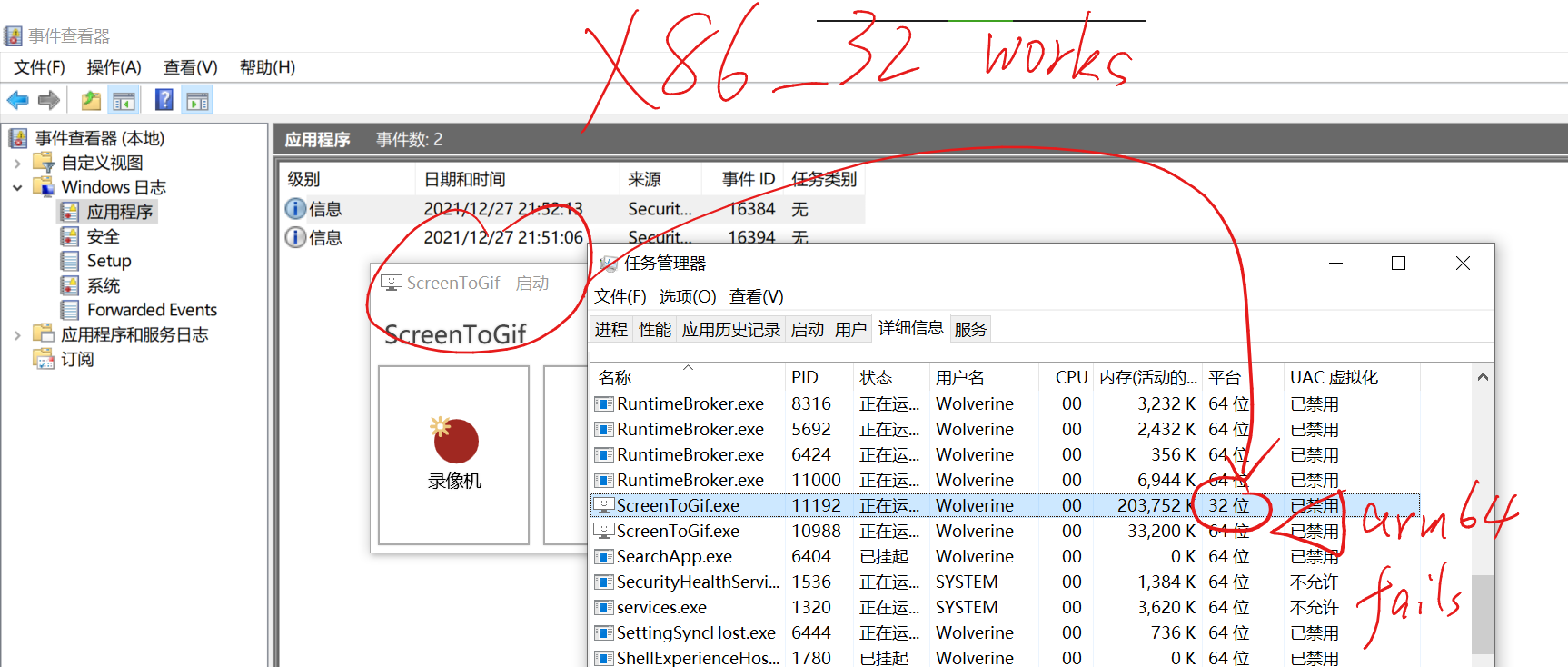Expand 应用程序和服务日志 tree node
This screenshot has width=1568, height=667.
(x=17, y=335)
